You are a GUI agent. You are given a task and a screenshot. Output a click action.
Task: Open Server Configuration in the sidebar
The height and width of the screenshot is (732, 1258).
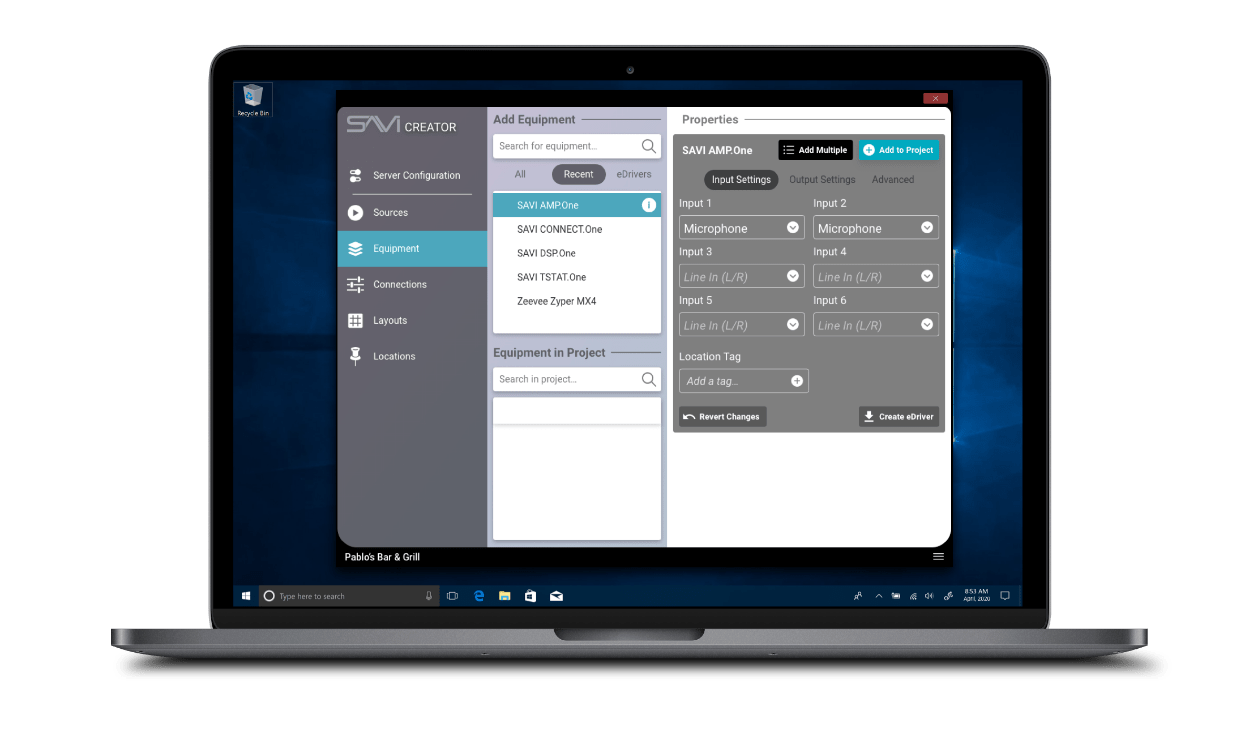[412, 175]
